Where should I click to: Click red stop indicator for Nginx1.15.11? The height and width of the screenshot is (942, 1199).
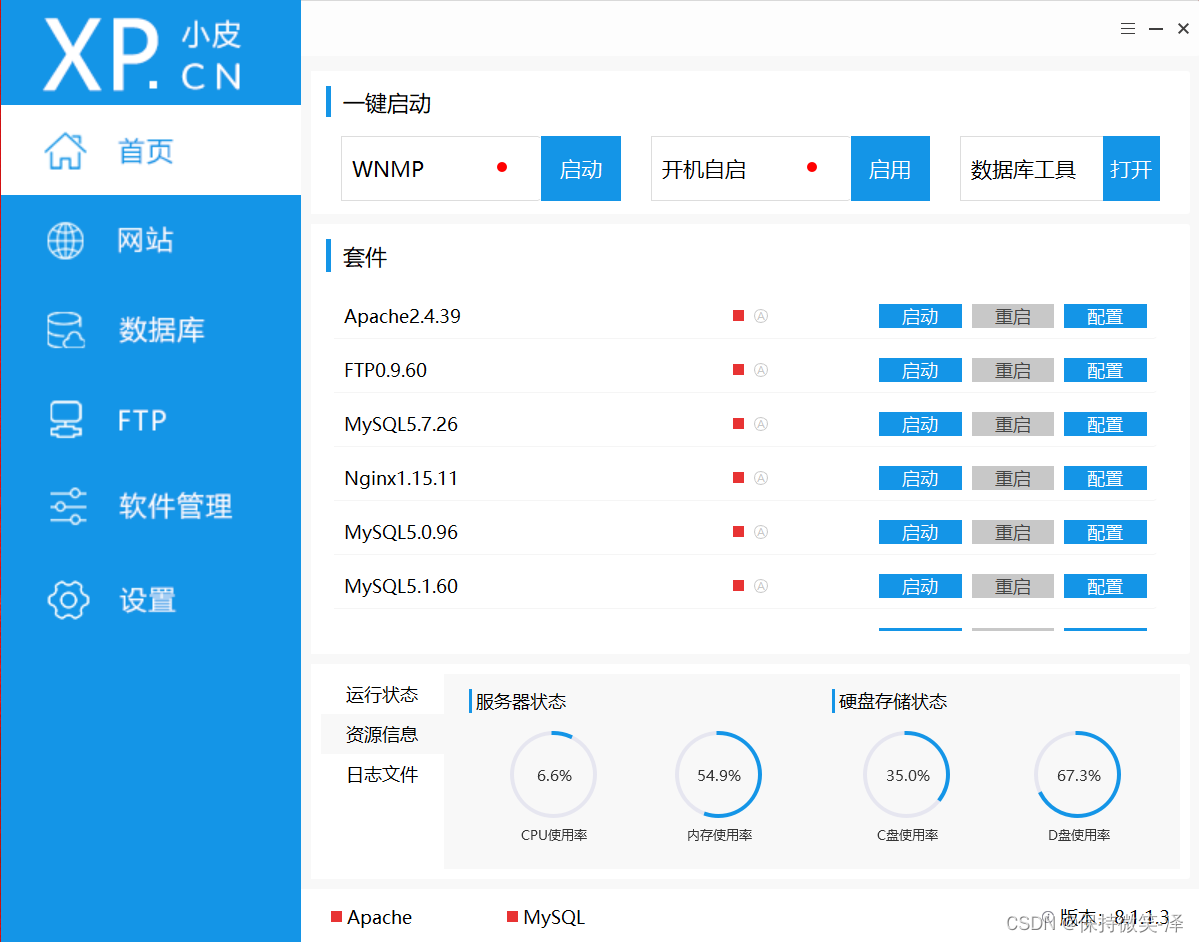click(x=739, y=478)
